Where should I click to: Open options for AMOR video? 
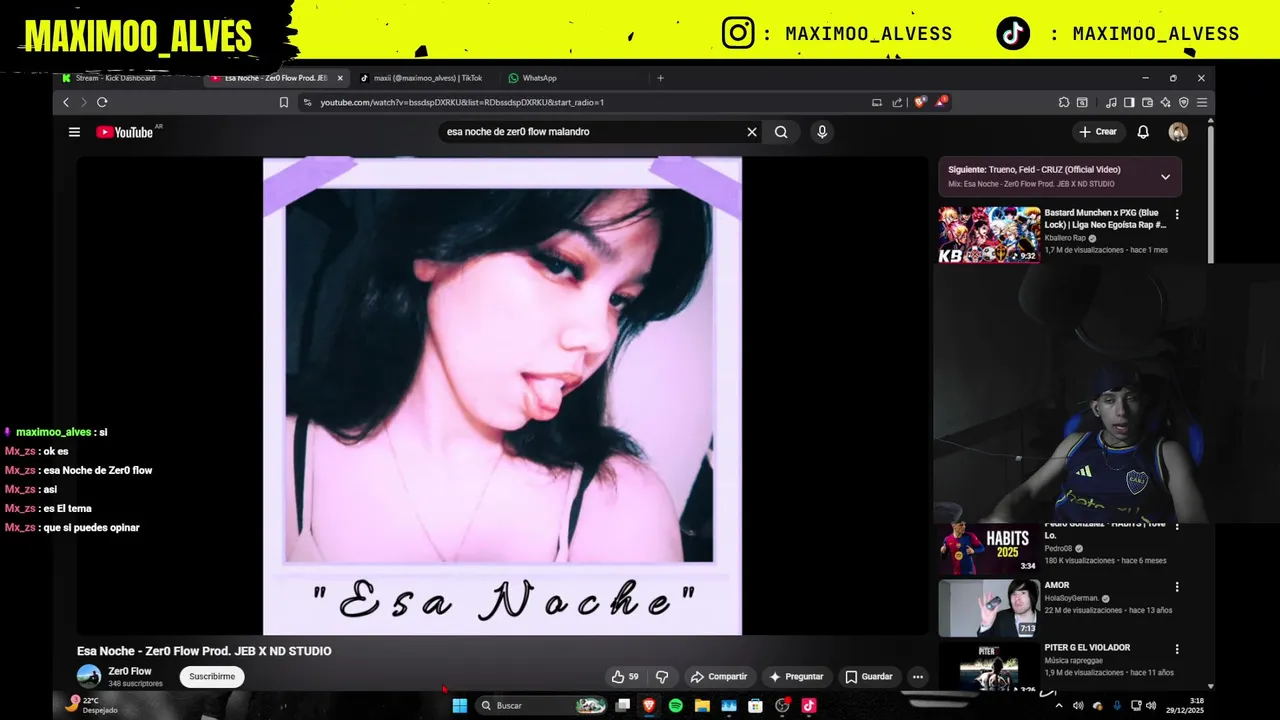(x=1177, y=587)
